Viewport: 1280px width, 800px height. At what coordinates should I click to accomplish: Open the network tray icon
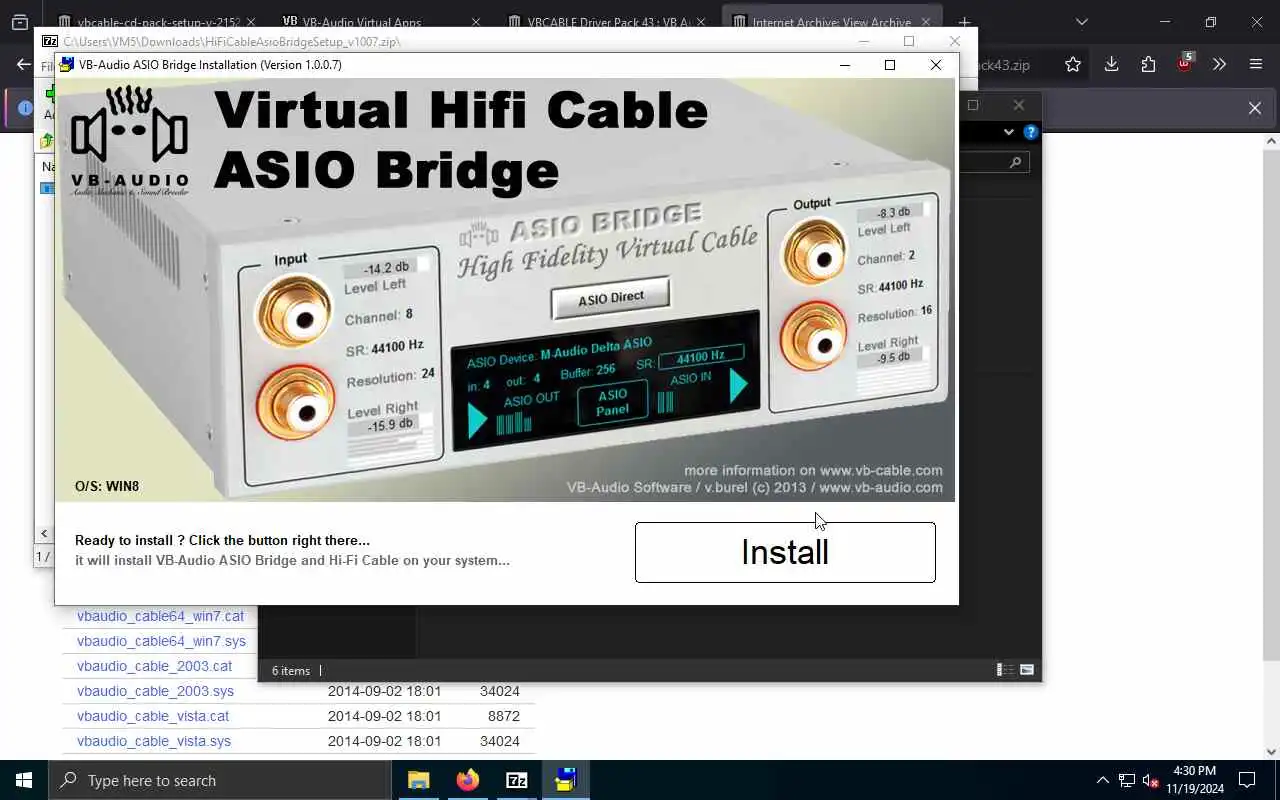coord(1127,780)
